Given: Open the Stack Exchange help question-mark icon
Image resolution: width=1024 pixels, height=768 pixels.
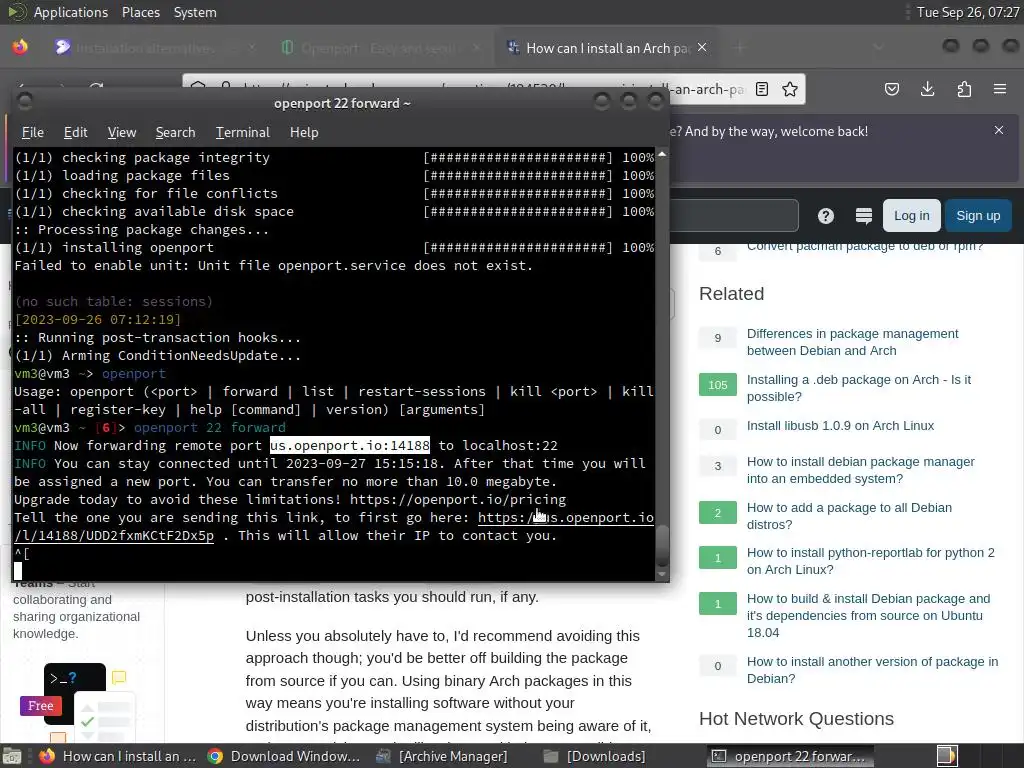Looking at the screenshot, I should (825, 216).
